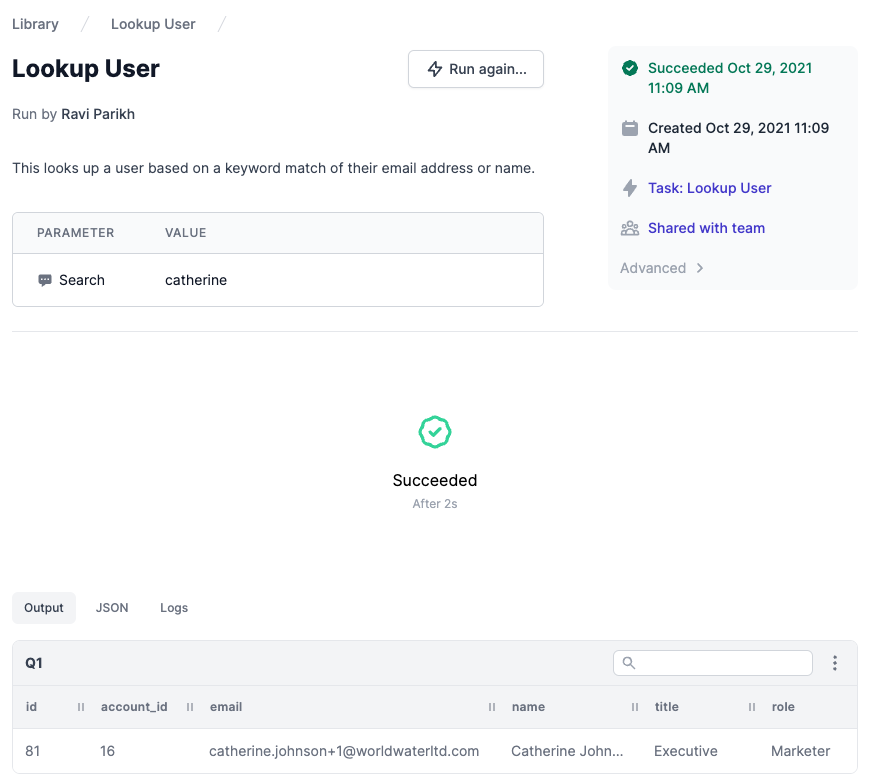The image size is (870, 782).
Task: Click the lightning bolt icon next to Task
Action: [630, 188]
